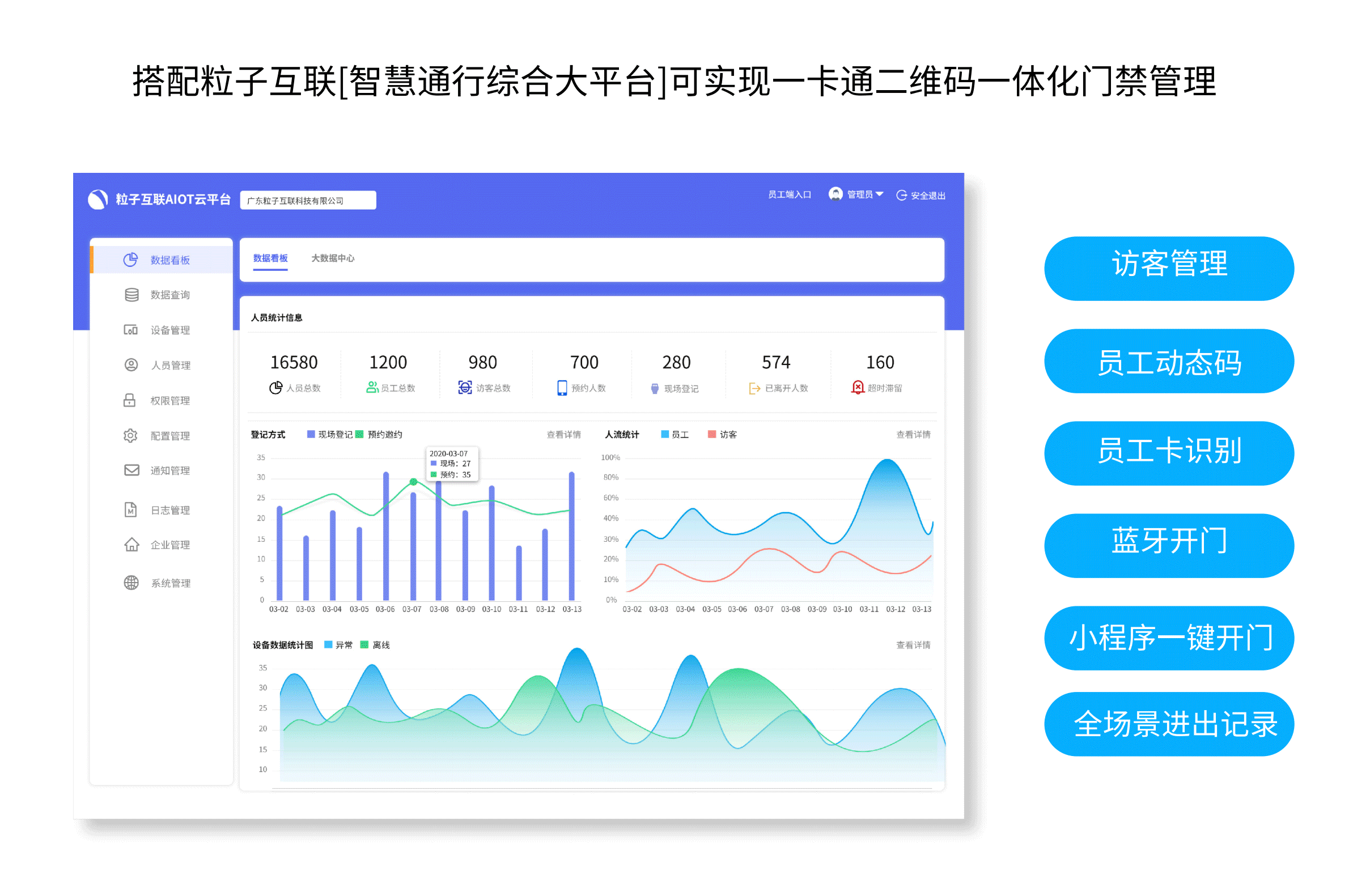This screenshot has height=896, width=1370.
Task: Expand the 管理员 dropdown arrow
Action: (880, 194)
